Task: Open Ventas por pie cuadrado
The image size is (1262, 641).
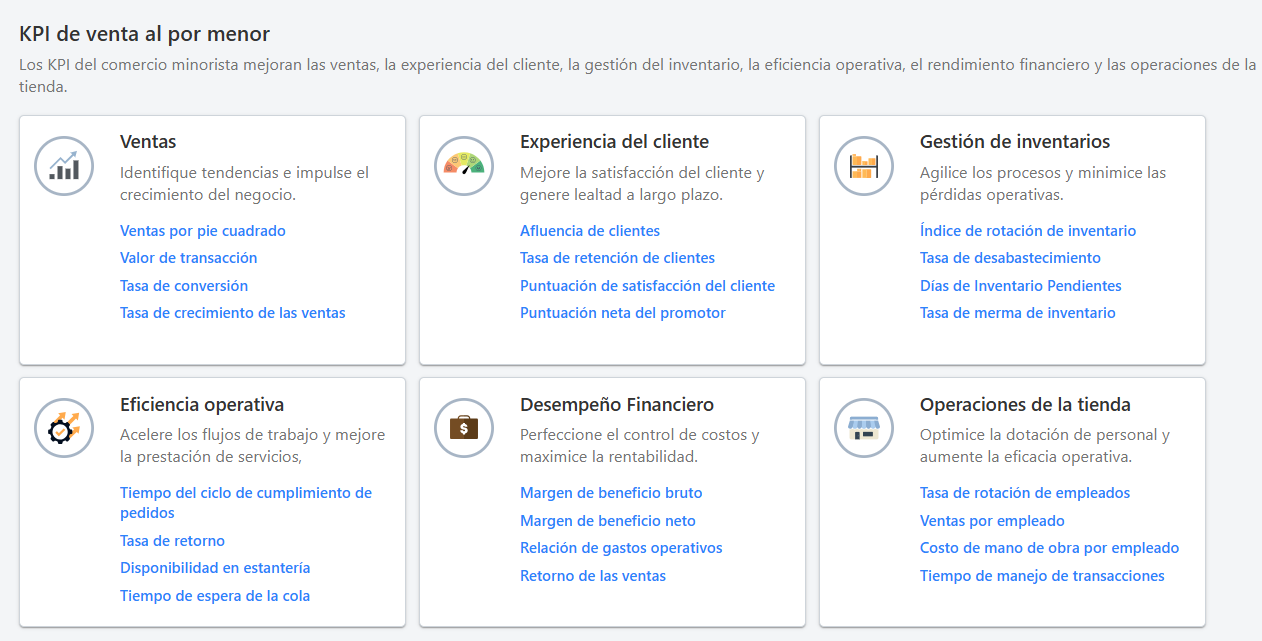Action: click(x=203, y=230)
